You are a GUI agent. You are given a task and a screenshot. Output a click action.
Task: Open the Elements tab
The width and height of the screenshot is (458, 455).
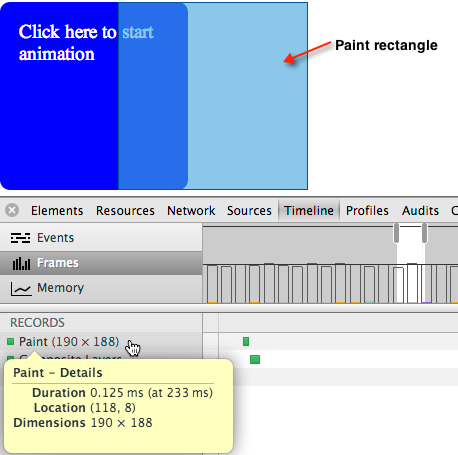coord(57,211)
